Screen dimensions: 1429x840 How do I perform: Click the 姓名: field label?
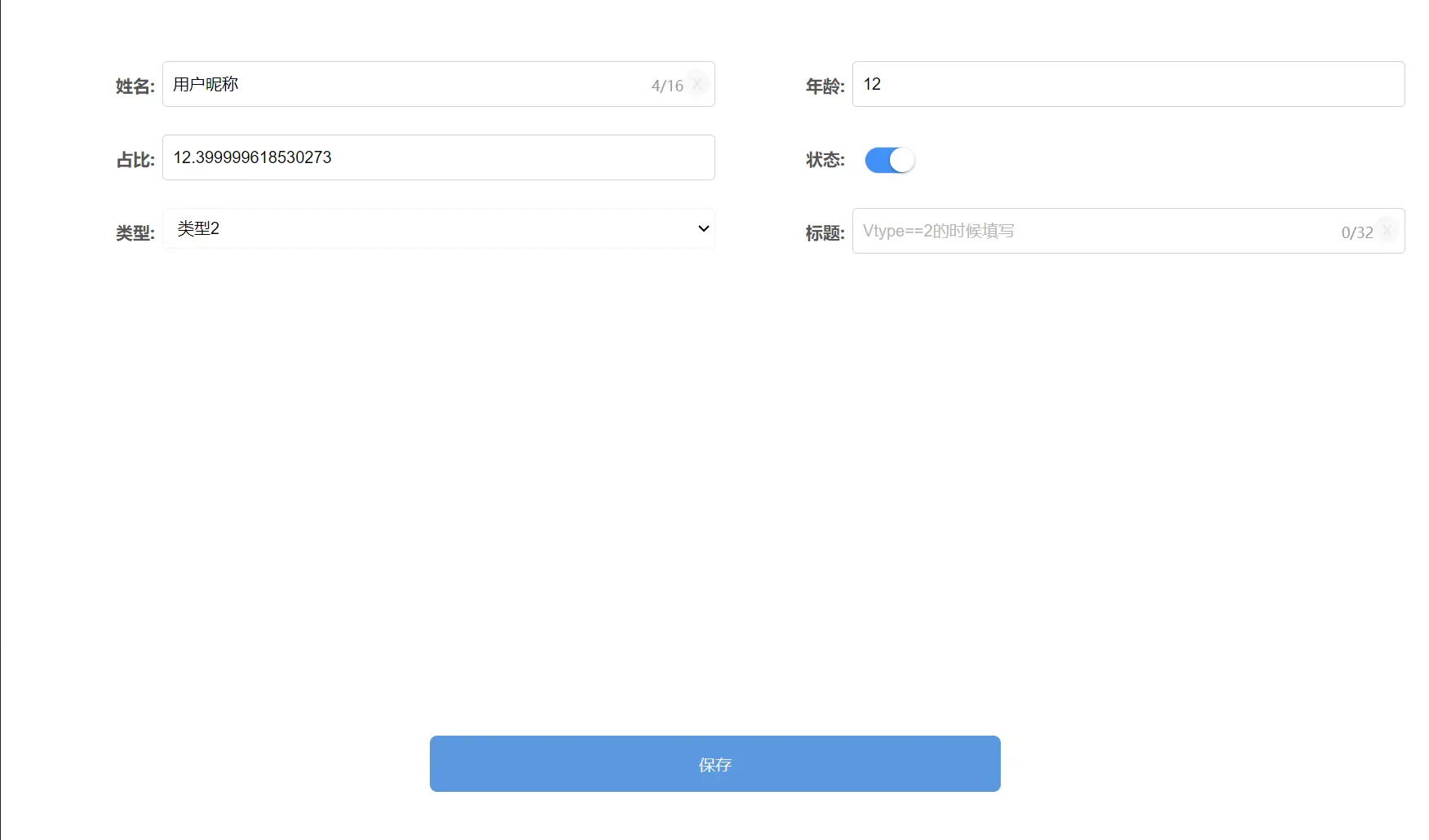[135, 86]
